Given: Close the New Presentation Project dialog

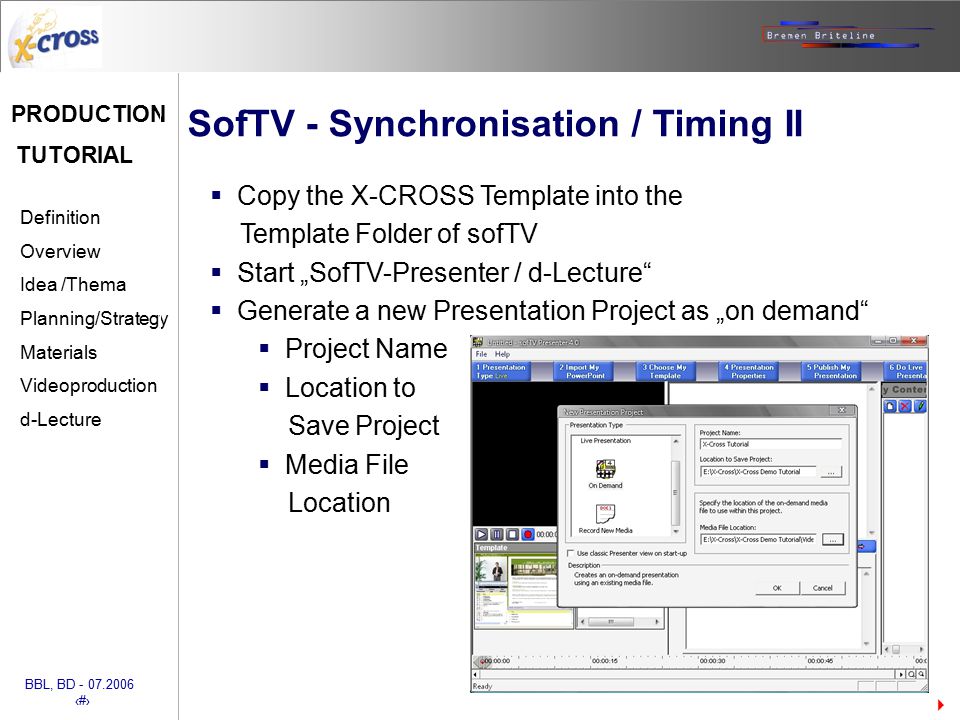Looking at the screenshot, I should (x=842, y=410).
